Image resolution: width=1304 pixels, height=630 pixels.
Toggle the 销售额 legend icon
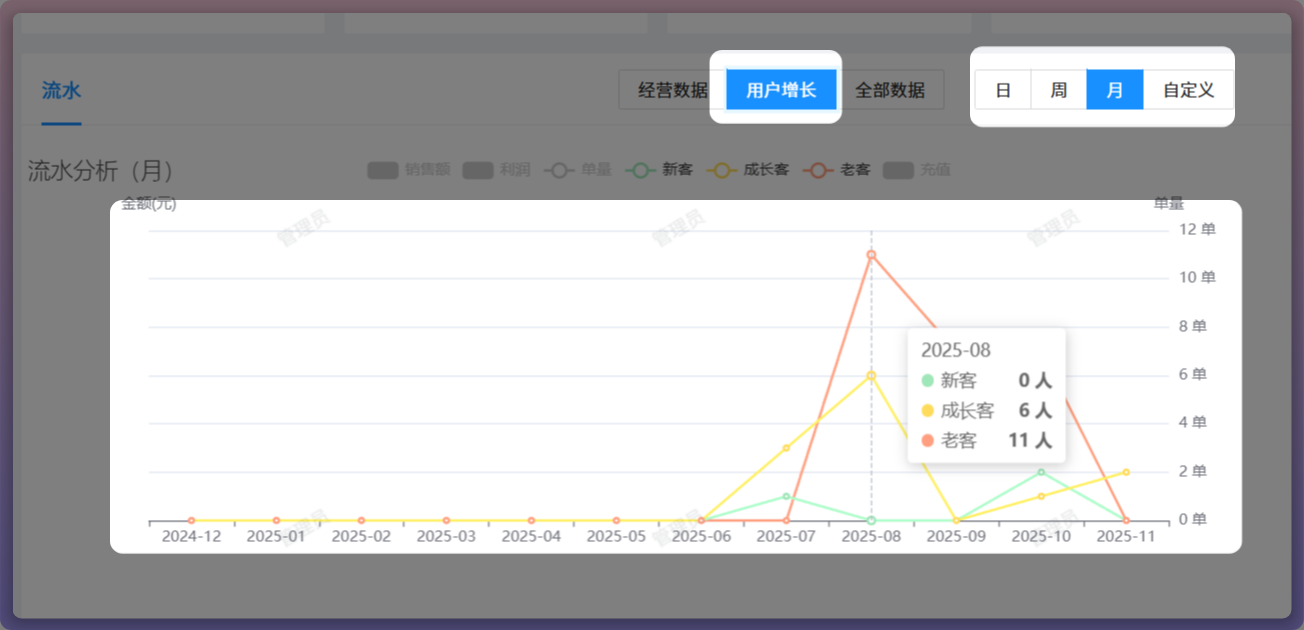pos(383,170)
